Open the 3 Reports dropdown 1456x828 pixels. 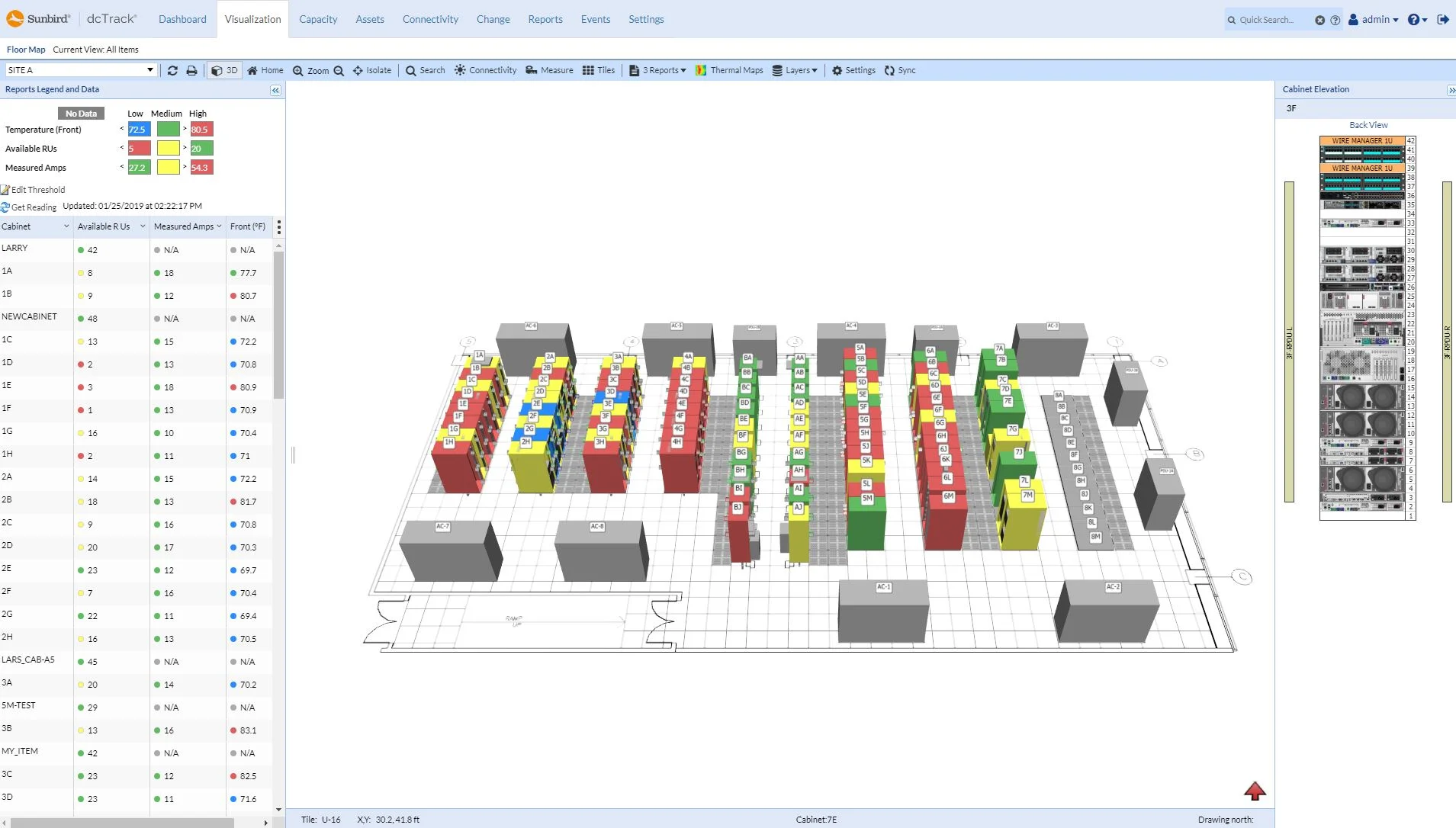pos(657,70)
